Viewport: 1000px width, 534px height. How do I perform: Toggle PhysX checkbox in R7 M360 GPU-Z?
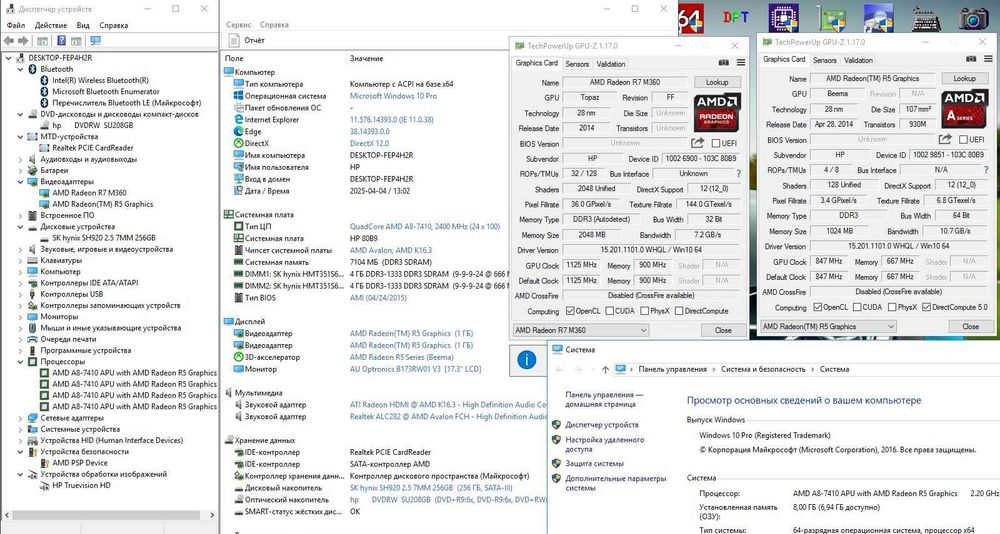[x=645, y=311]
